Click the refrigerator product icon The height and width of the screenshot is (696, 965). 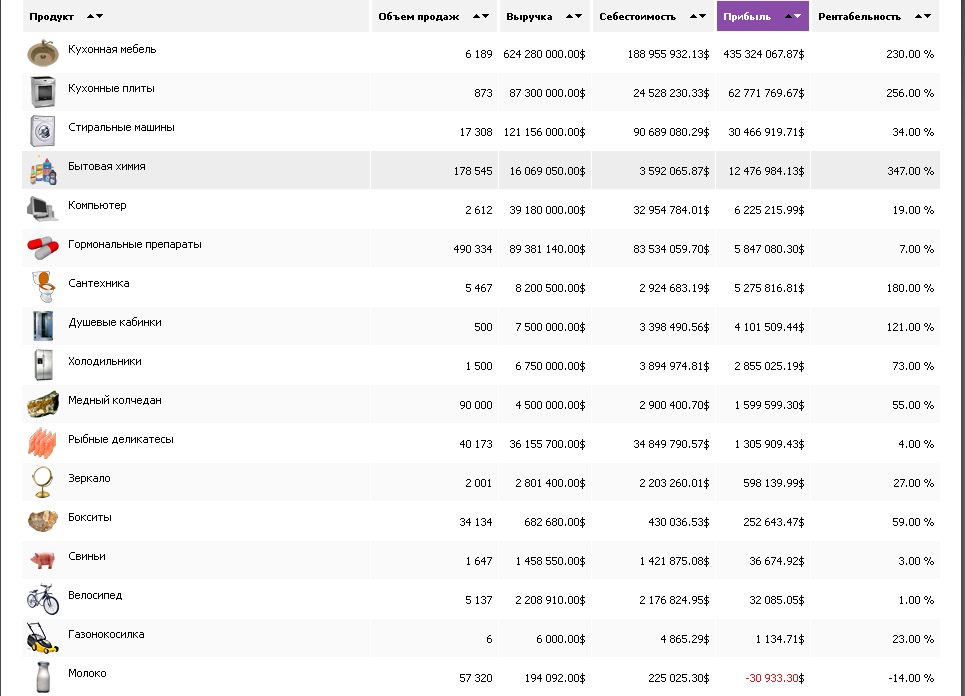tap(43, 364)
